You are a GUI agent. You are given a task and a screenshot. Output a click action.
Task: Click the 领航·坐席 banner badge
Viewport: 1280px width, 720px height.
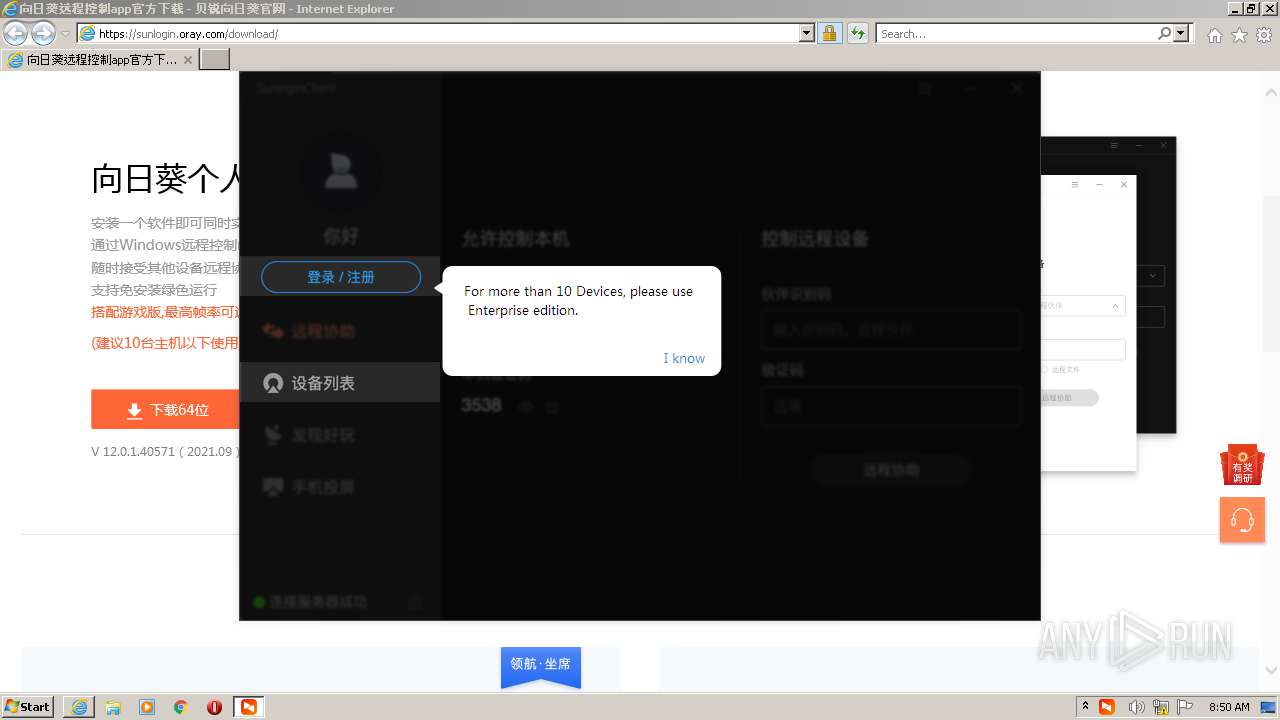541,666
